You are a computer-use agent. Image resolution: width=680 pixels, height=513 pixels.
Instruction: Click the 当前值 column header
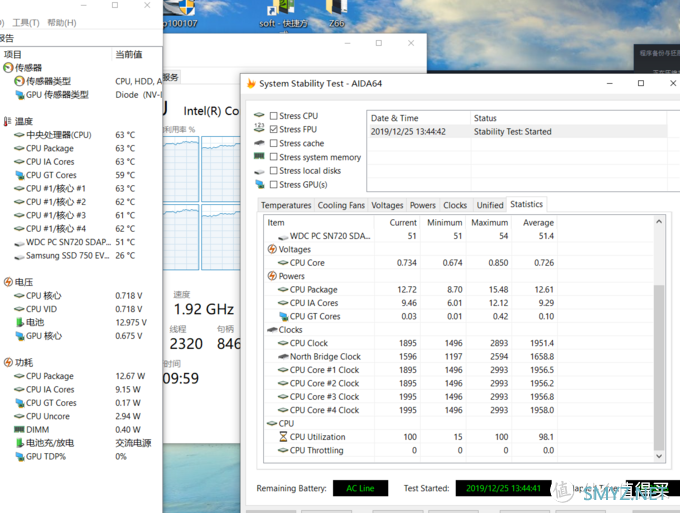(x=137, y=54)
